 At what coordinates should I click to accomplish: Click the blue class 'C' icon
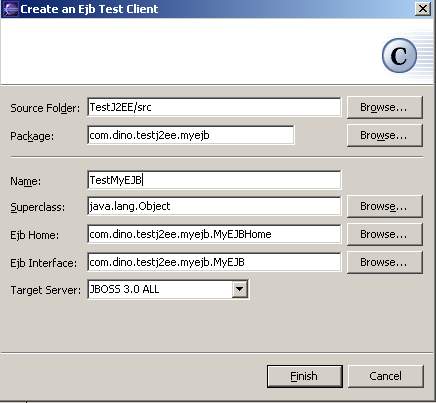(x=399, y=55)
